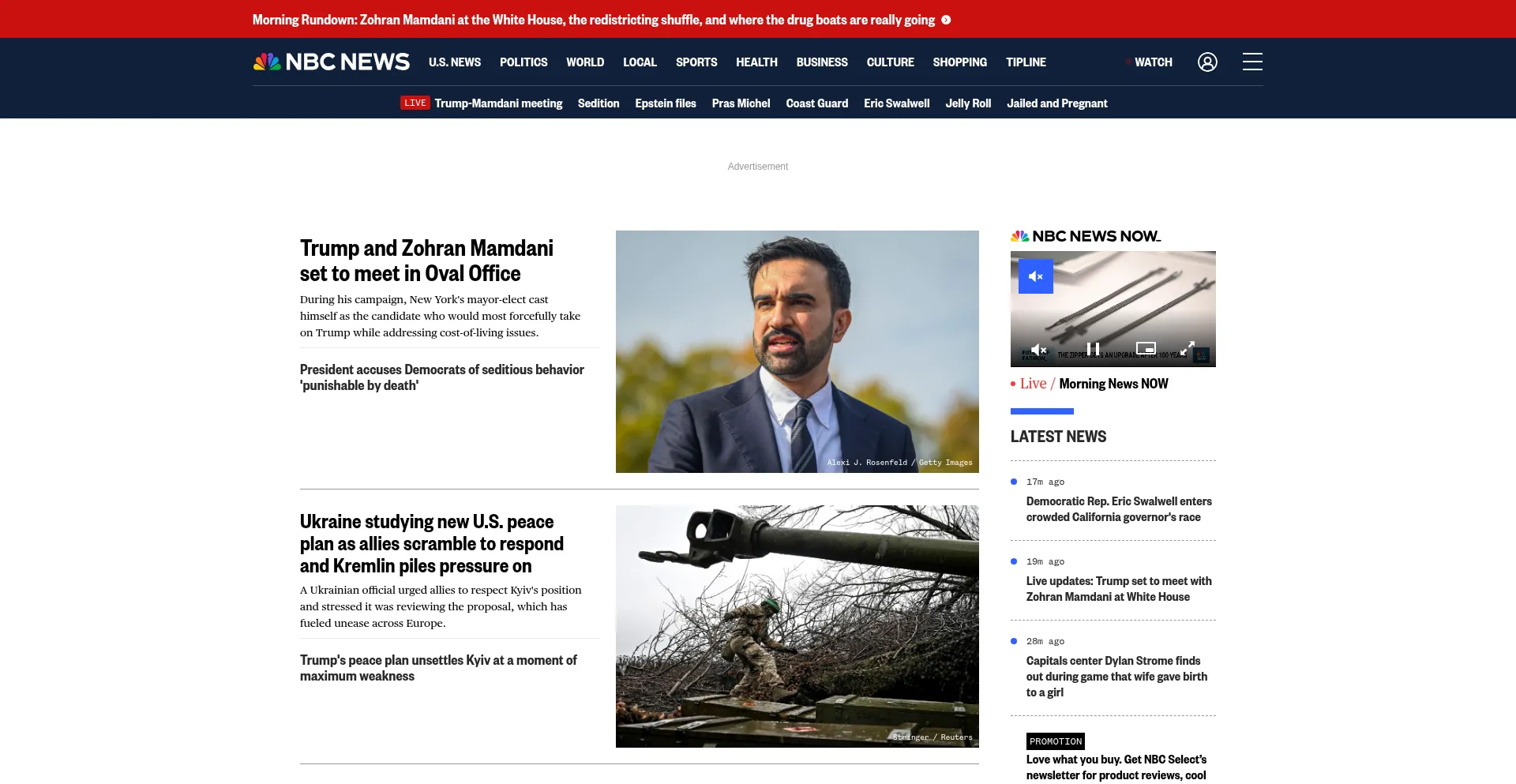
Task: Open the Epstein files trending topic
Action: click(666, 103)
